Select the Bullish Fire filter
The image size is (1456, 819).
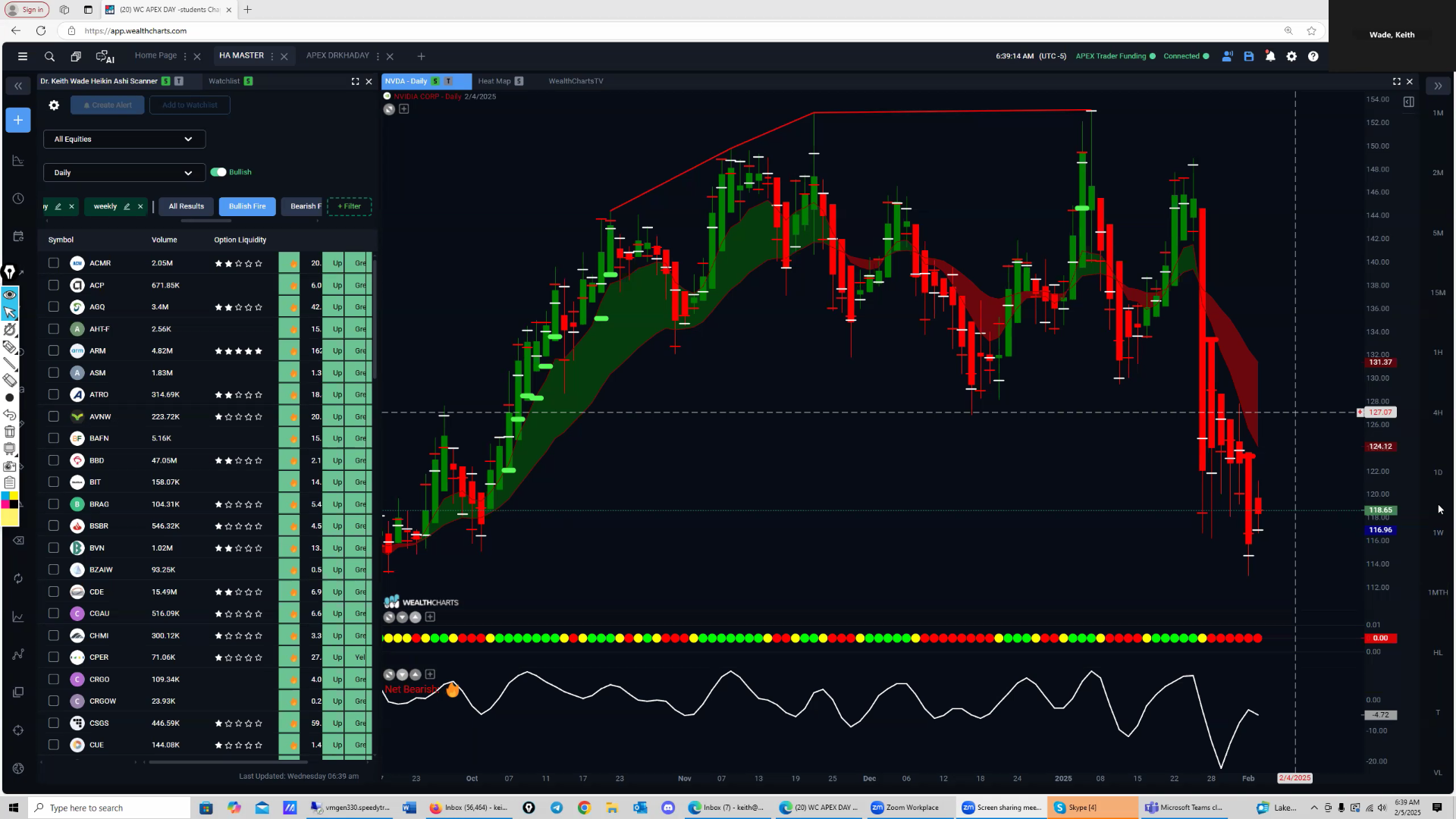[x=247, y=206]
